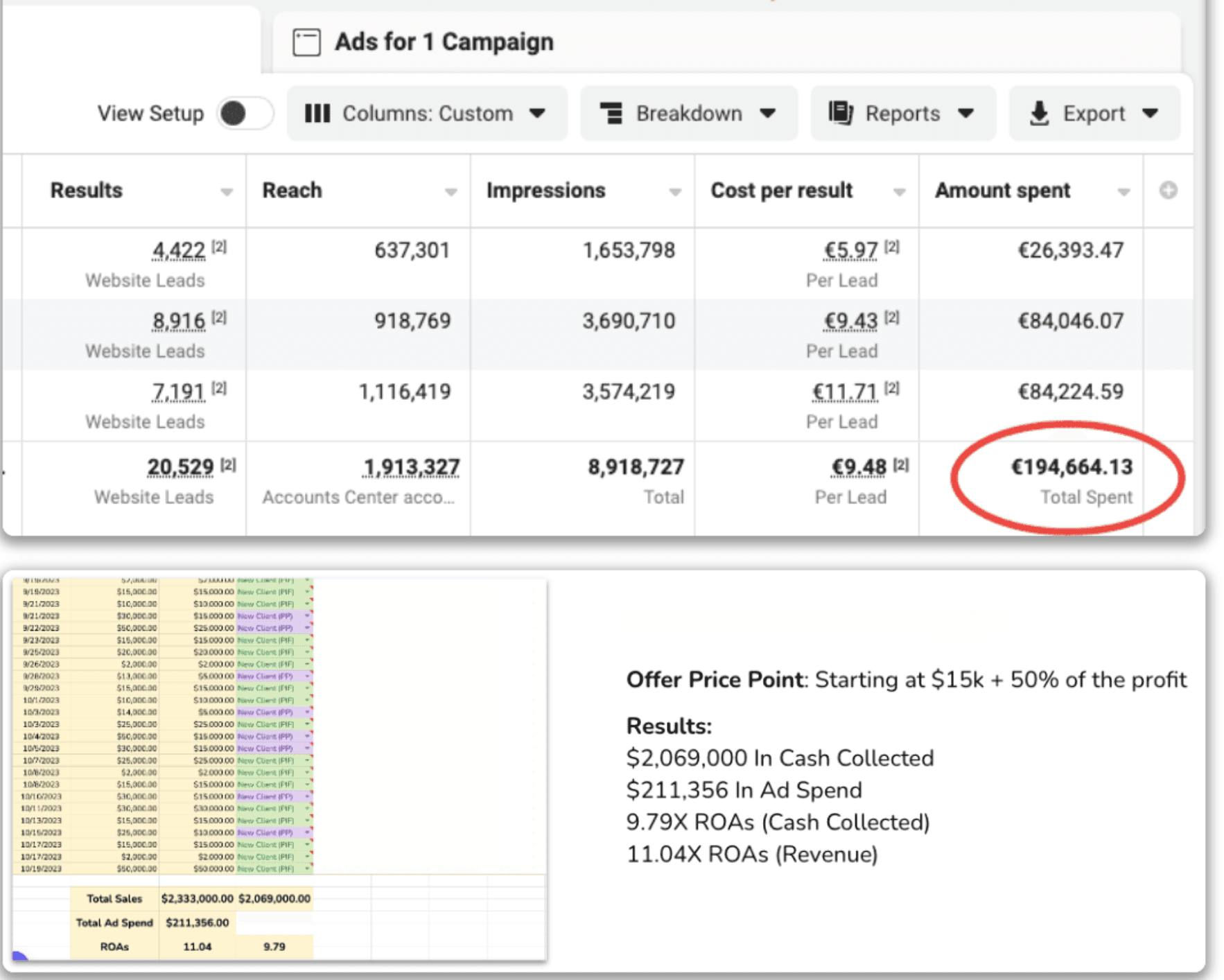Click the €194,664.13 total spent value
Screen dimensions: 1224x980
[1072, 468]
